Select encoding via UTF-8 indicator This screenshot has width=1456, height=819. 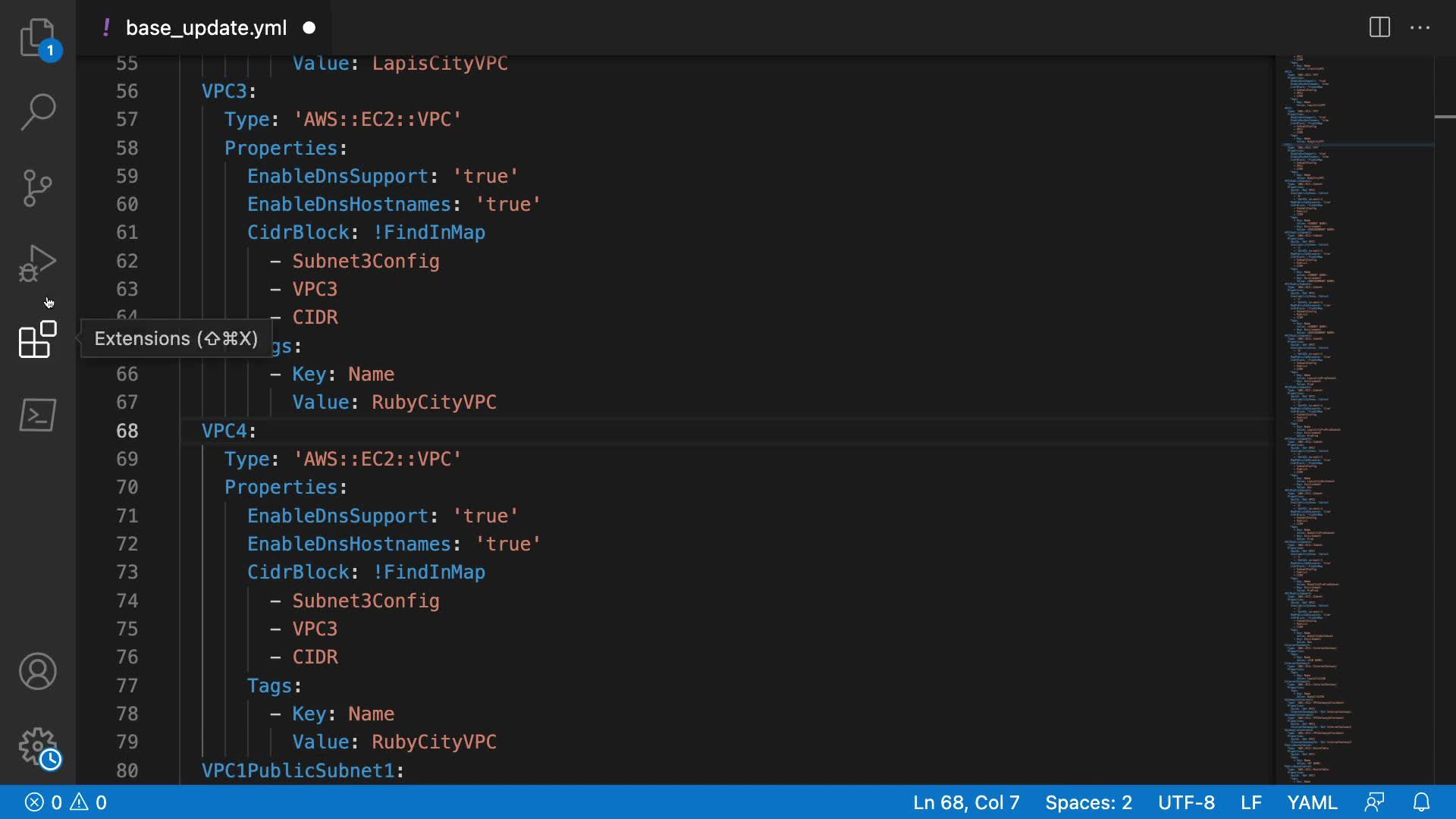click(x=1186, y=802)
